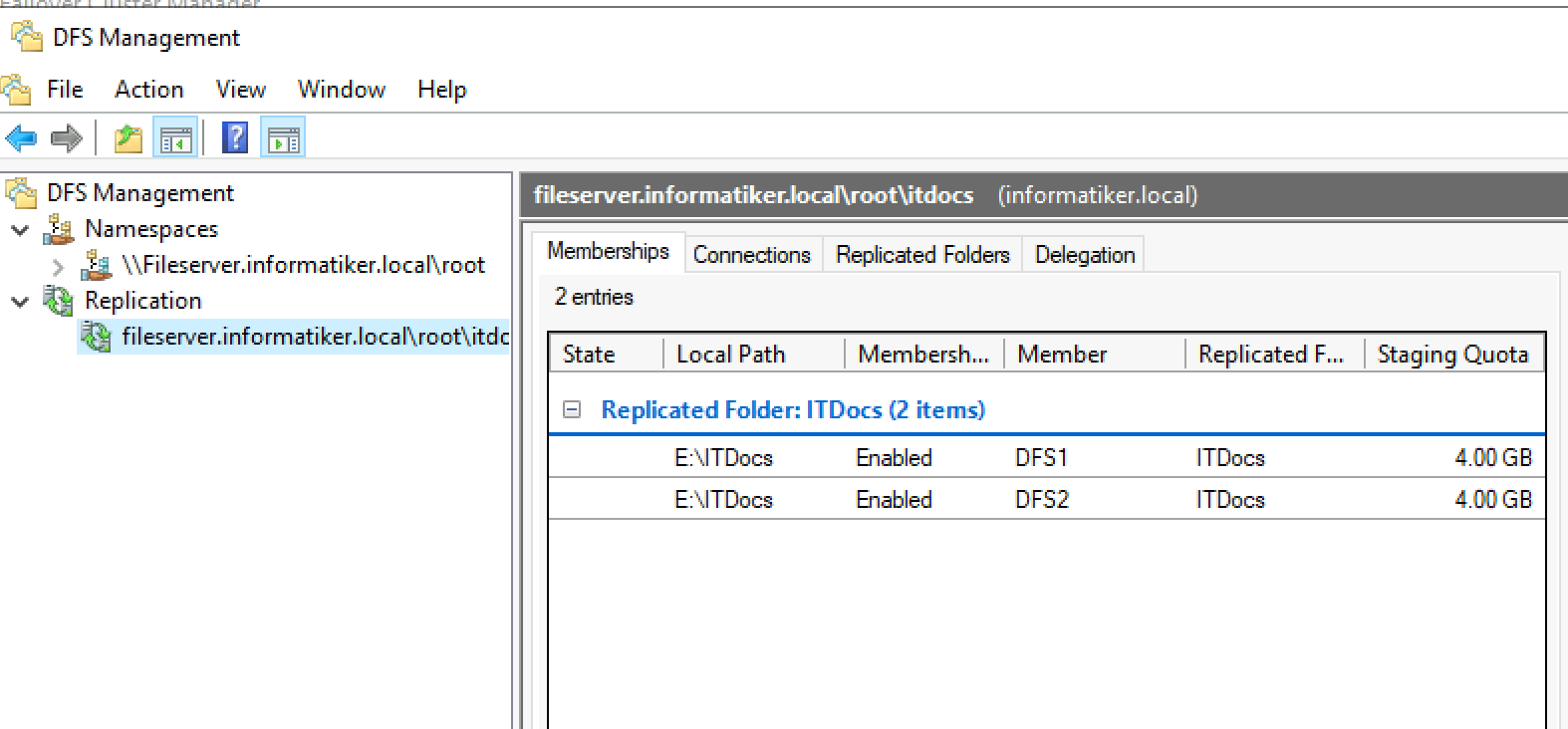Collapse the Replication tree node

20,301
